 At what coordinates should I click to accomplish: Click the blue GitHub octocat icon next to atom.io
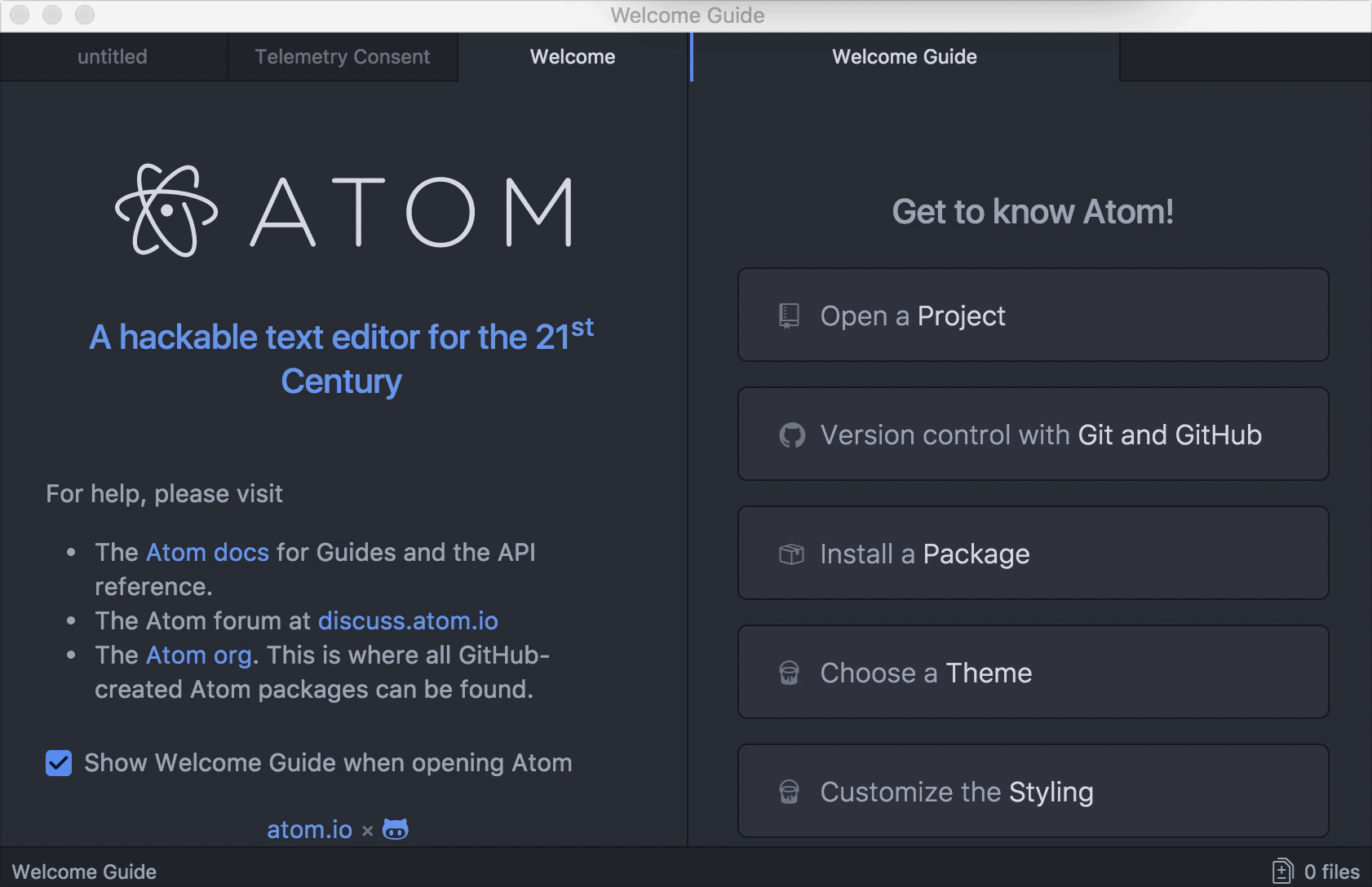pos(396,829)
